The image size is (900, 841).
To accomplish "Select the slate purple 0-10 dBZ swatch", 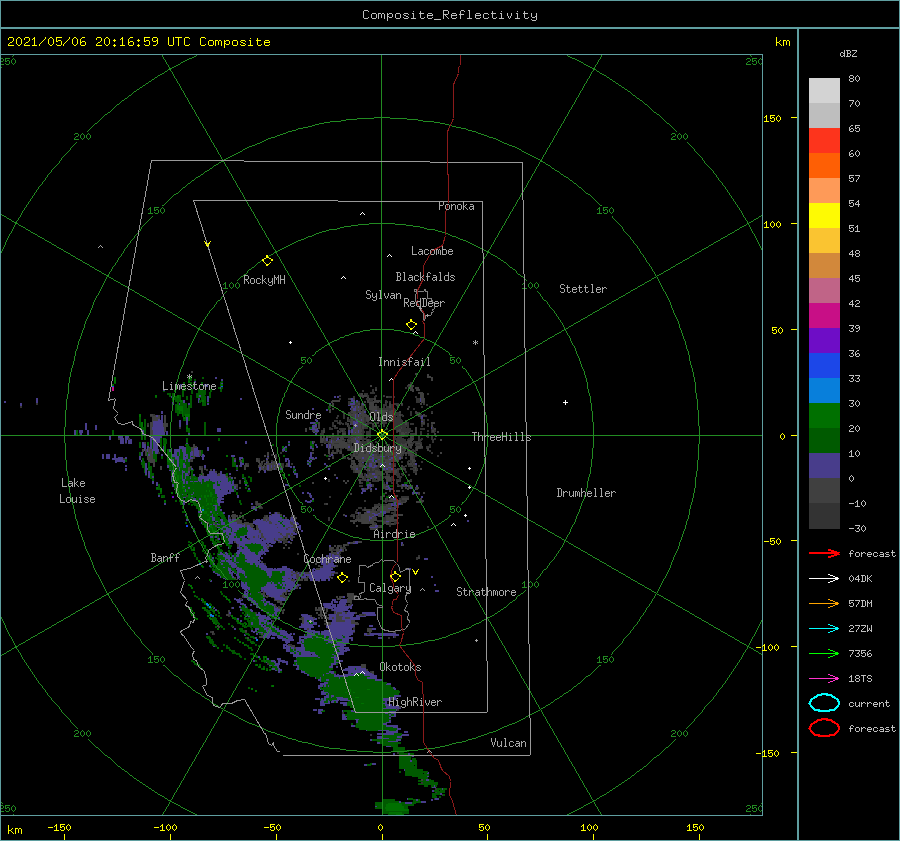I will pos(824,466).
